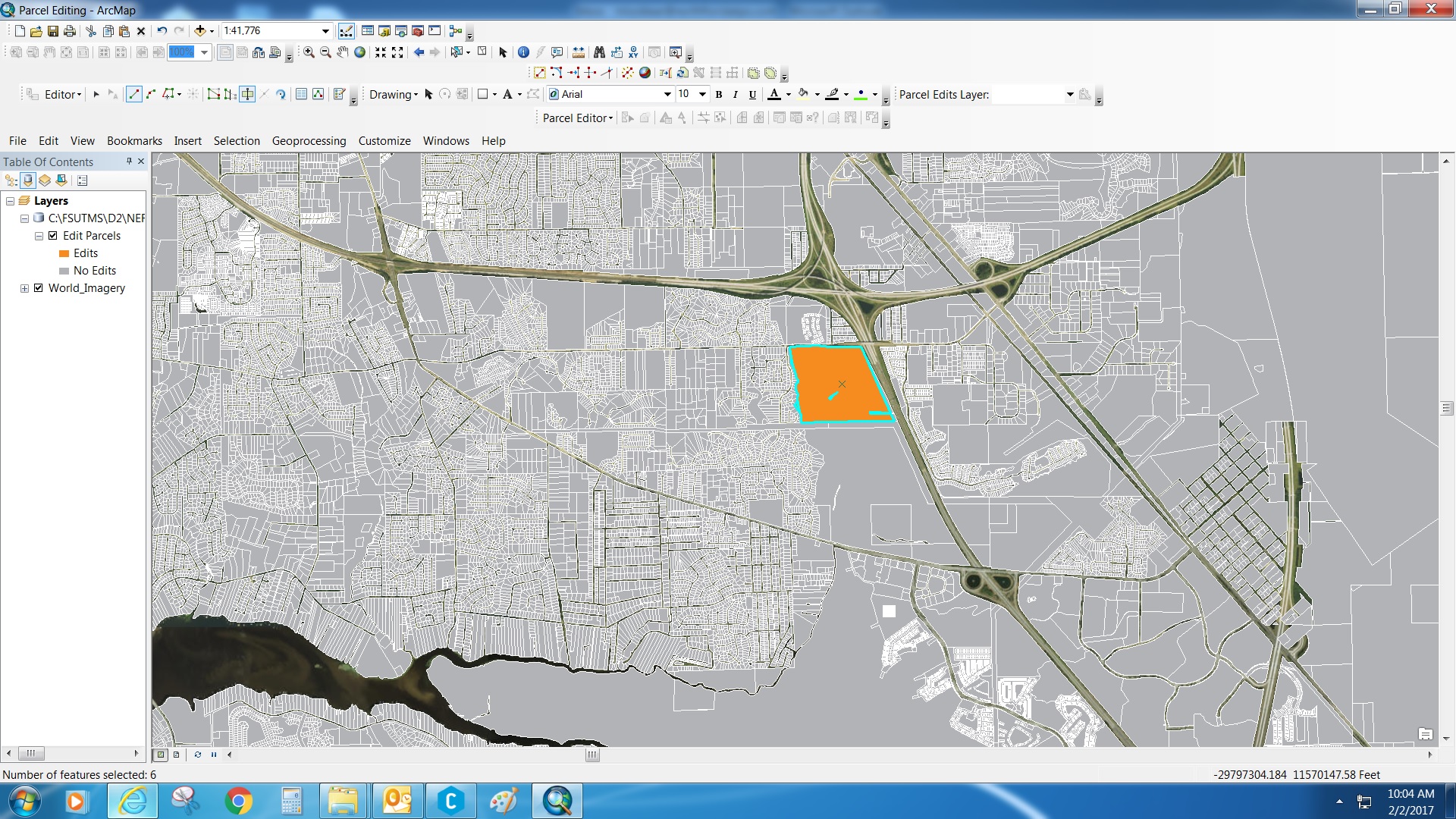Click the Measure ruler tool
This screenshot has height=819, width=1456.
coord(579,52)
